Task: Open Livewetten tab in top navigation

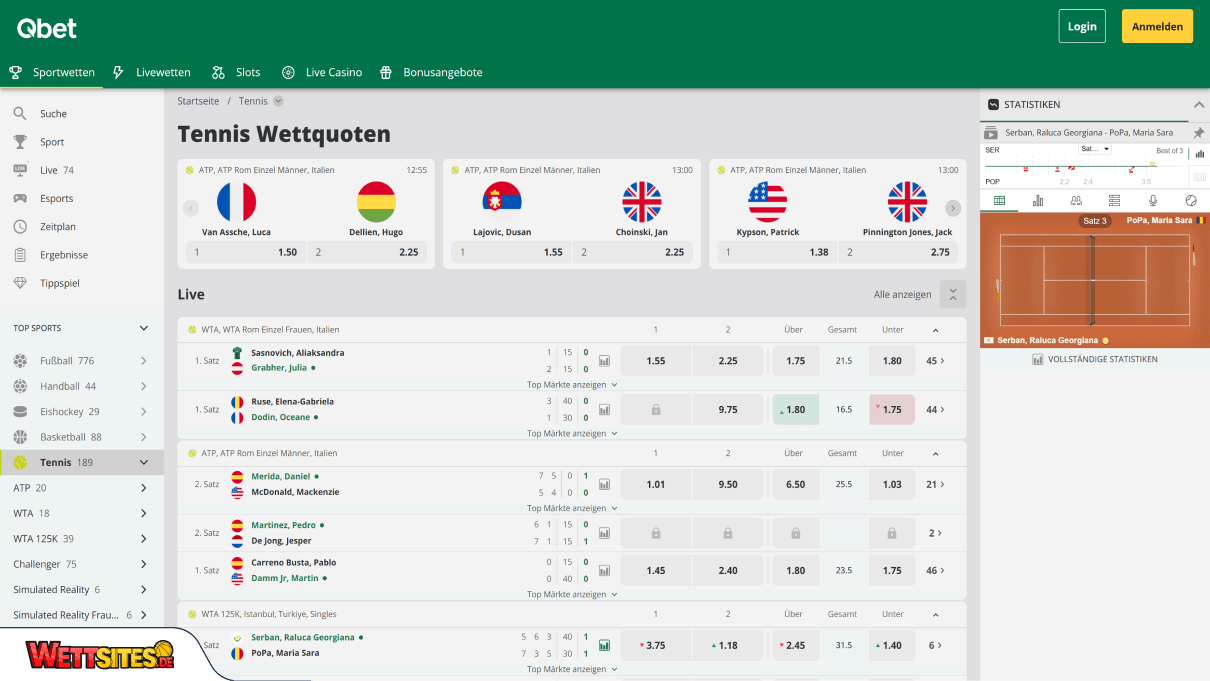Action: coord(152,72)
